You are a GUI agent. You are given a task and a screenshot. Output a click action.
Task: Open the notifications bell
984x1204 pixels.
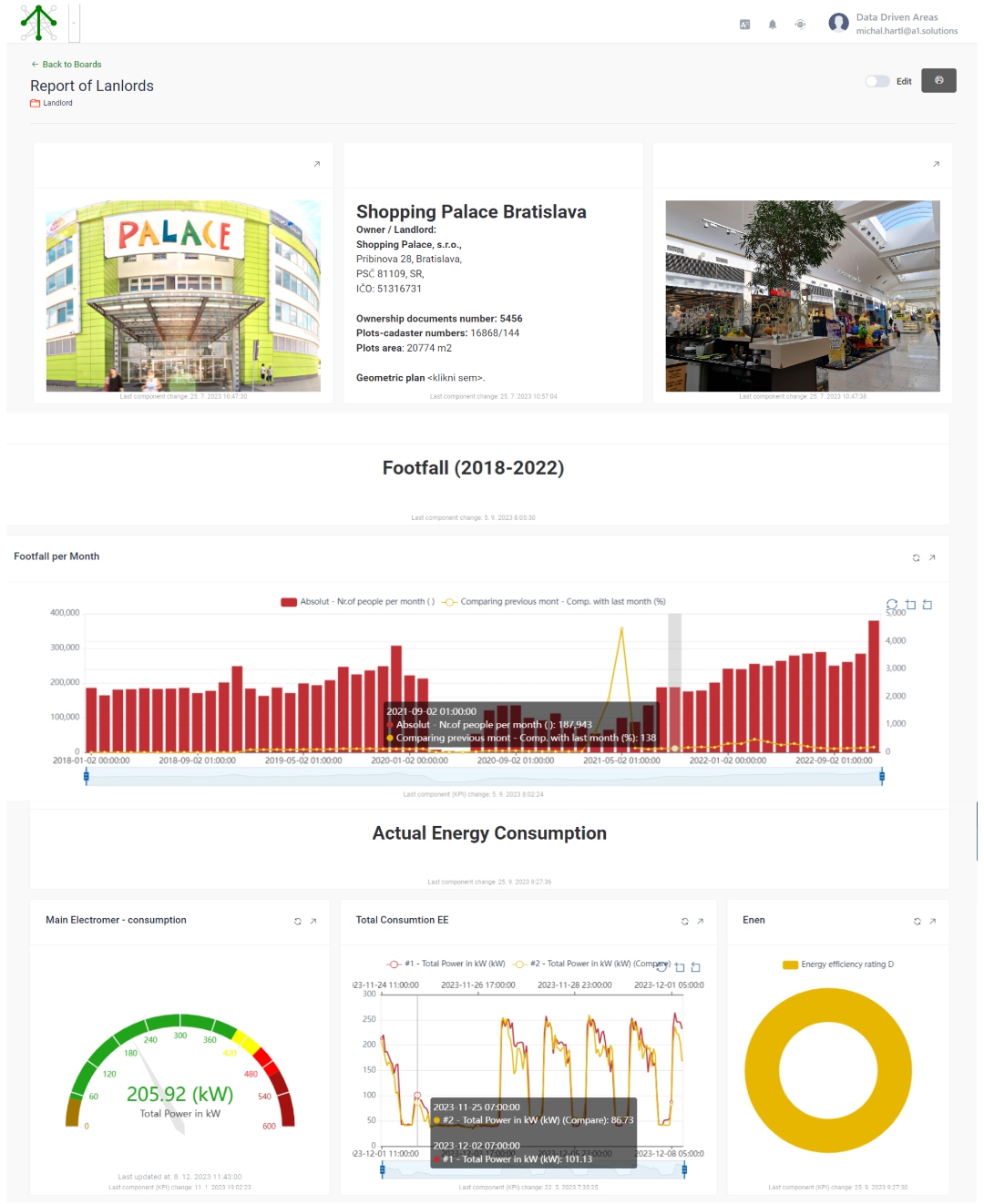click(x=773, y=25)
